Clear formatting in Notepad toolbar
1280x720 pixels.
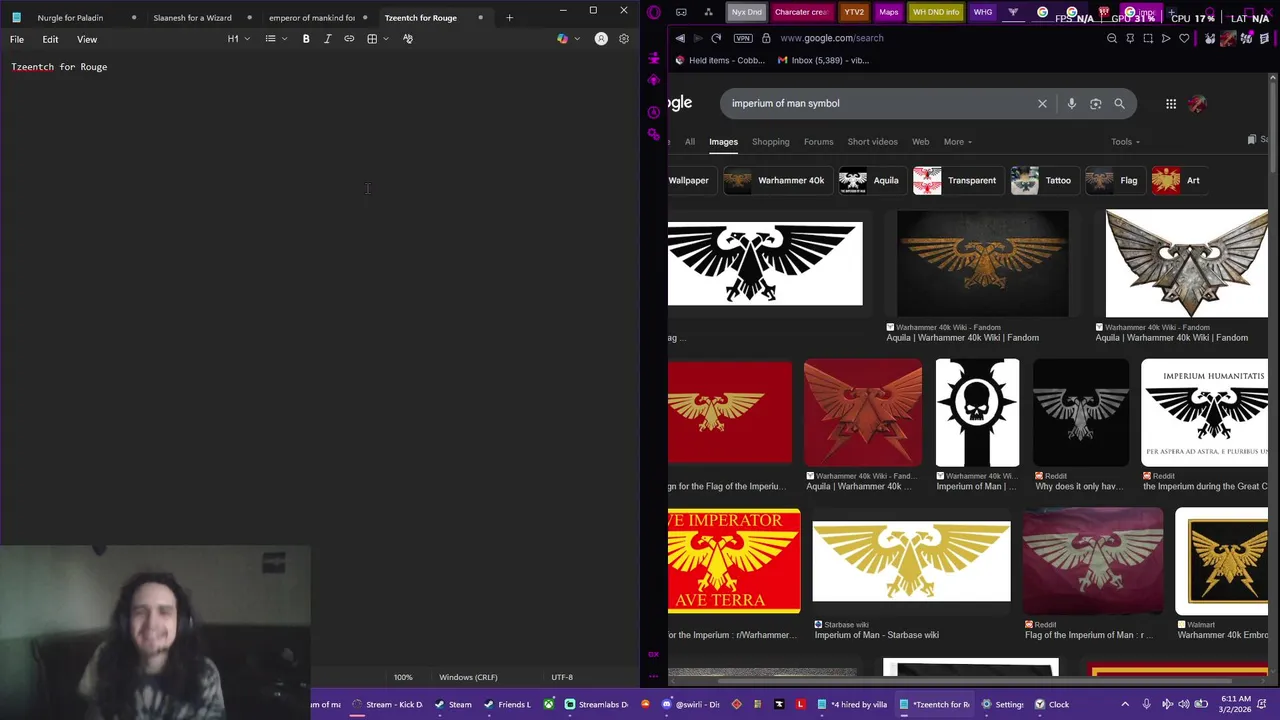(408, 39)
